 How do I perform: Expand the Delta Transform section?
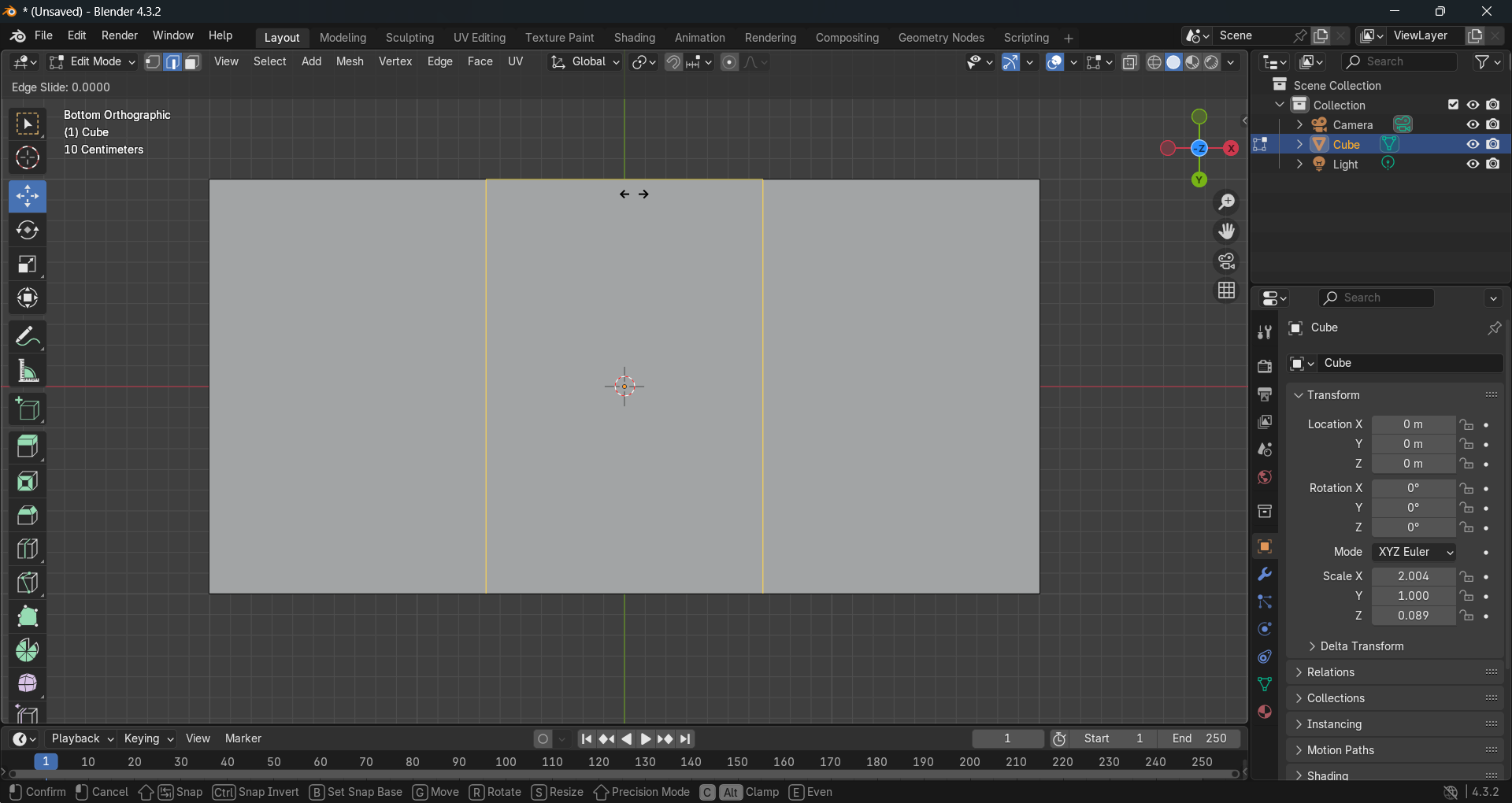pyautogui.click(x=1362, y=646)
